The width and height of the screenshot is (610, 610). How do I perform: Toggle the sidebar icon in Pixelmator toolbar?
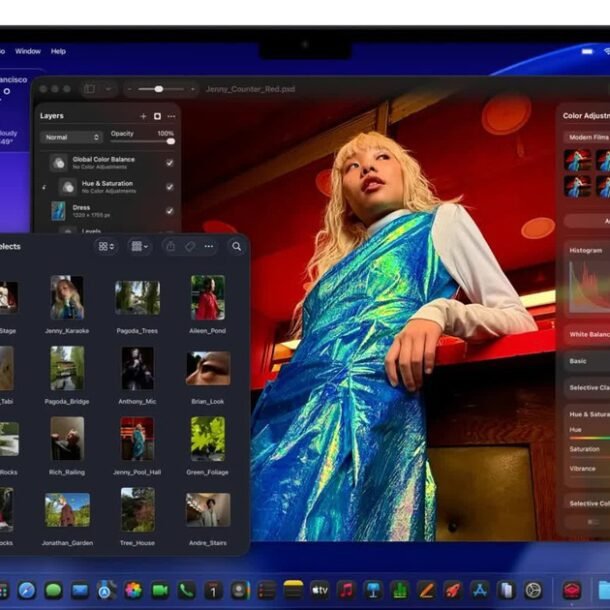[89, 89]
